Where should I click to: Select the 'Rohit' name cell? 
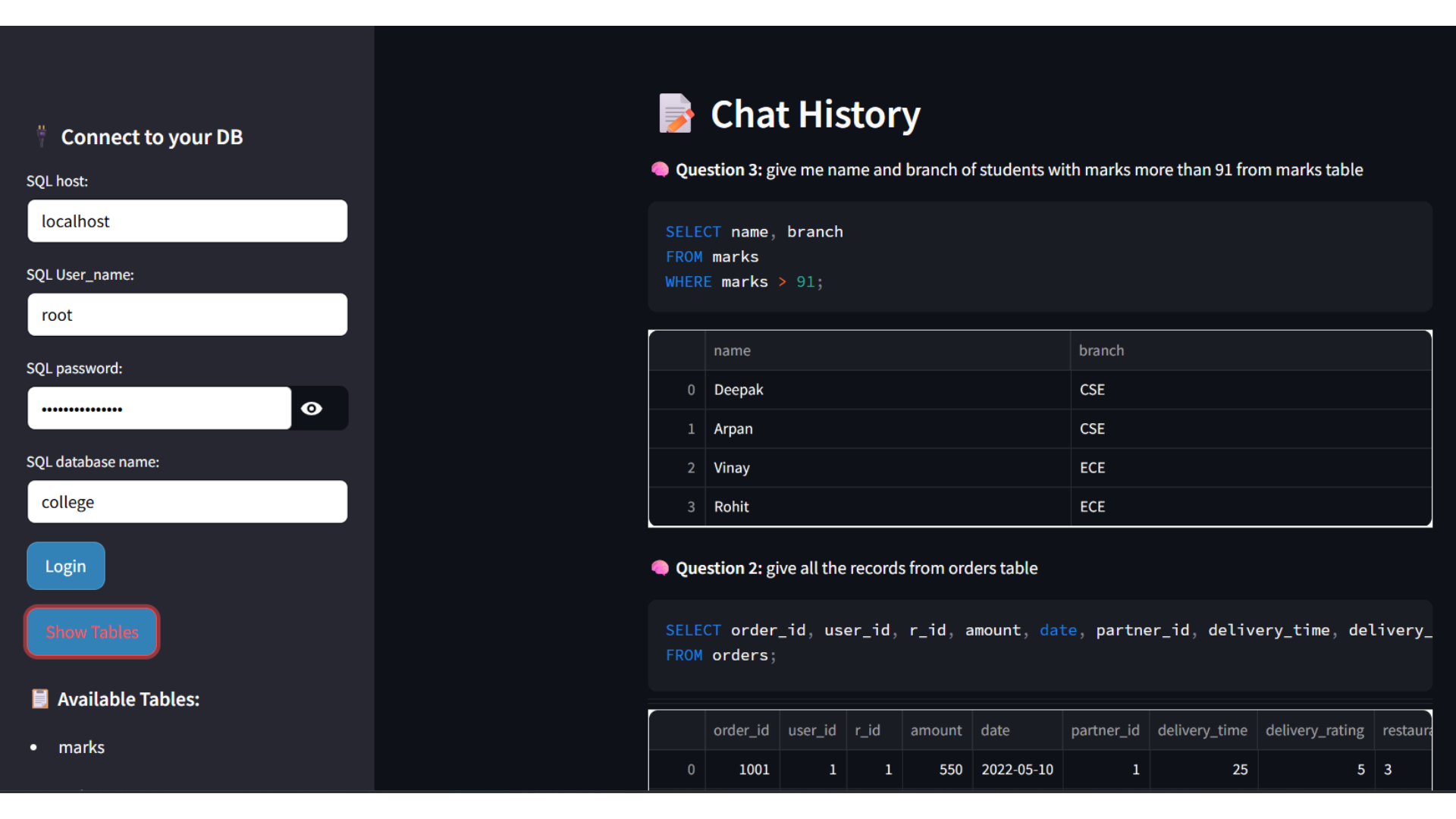pyautogui.click(x=887, y=507)
